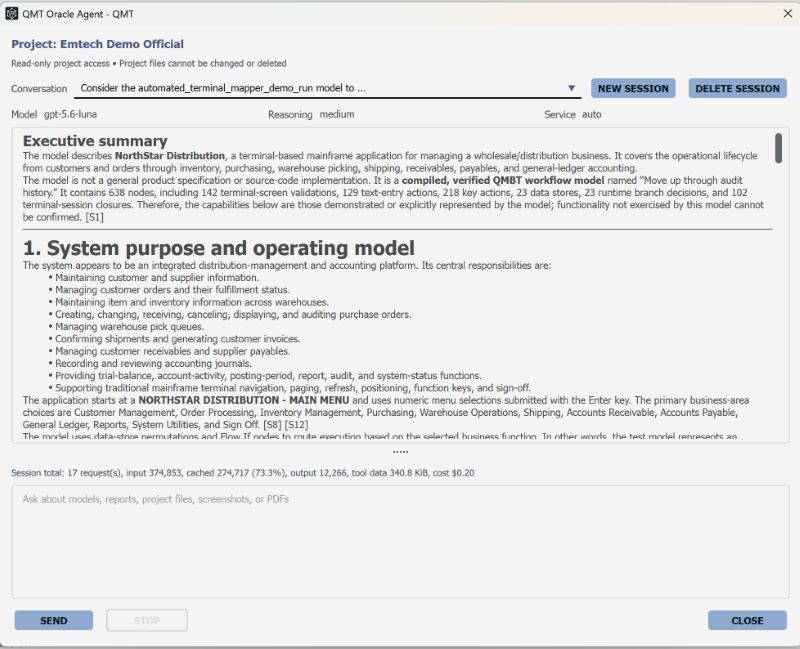Click the QMT app icon in title bar
Screen dimensions: 800x649
click(11, 14)
